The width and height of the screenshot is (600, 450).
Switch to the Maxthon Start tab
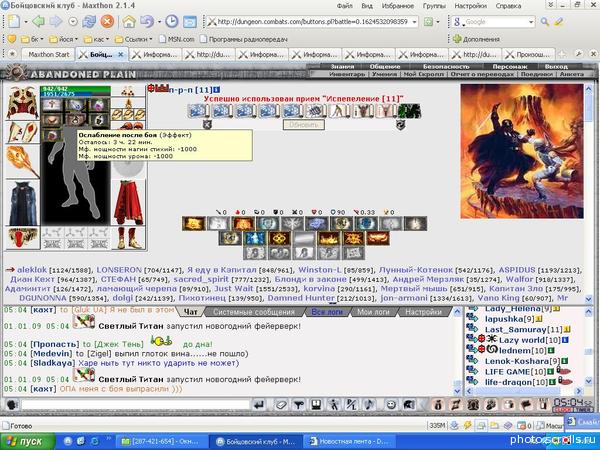[x=49, y=54]
